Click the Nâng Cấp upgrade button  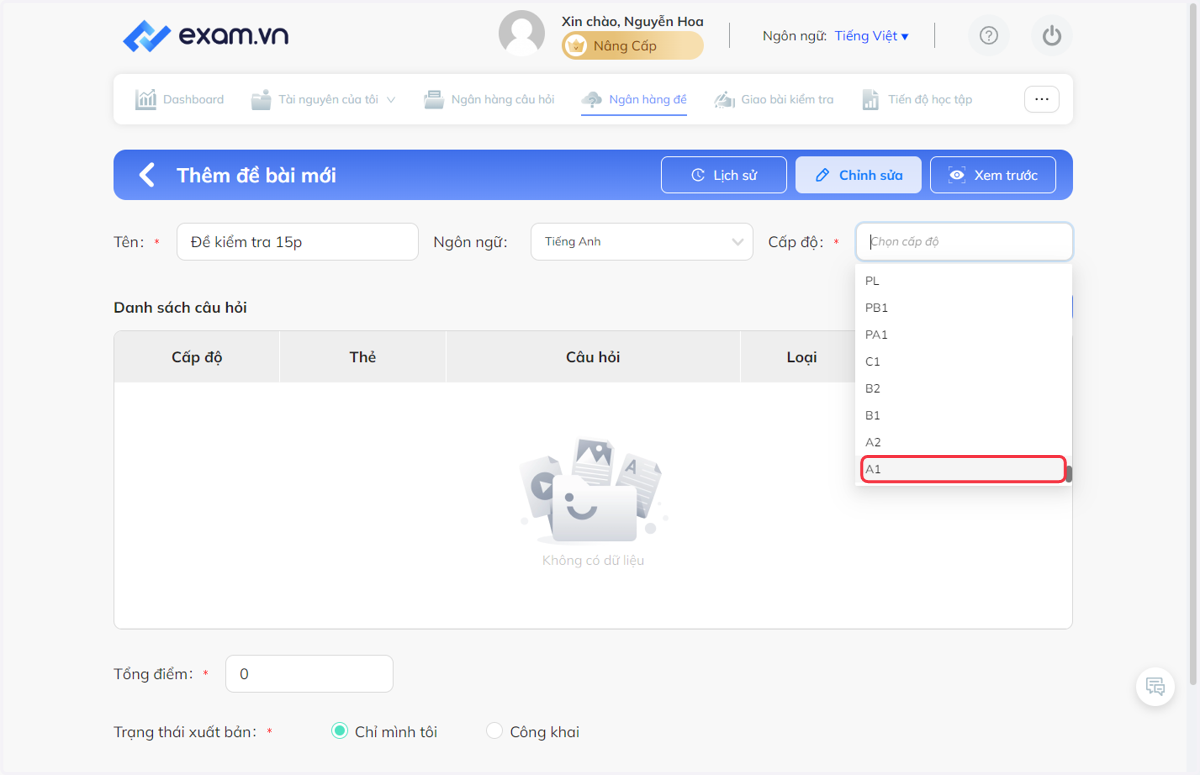632,46
